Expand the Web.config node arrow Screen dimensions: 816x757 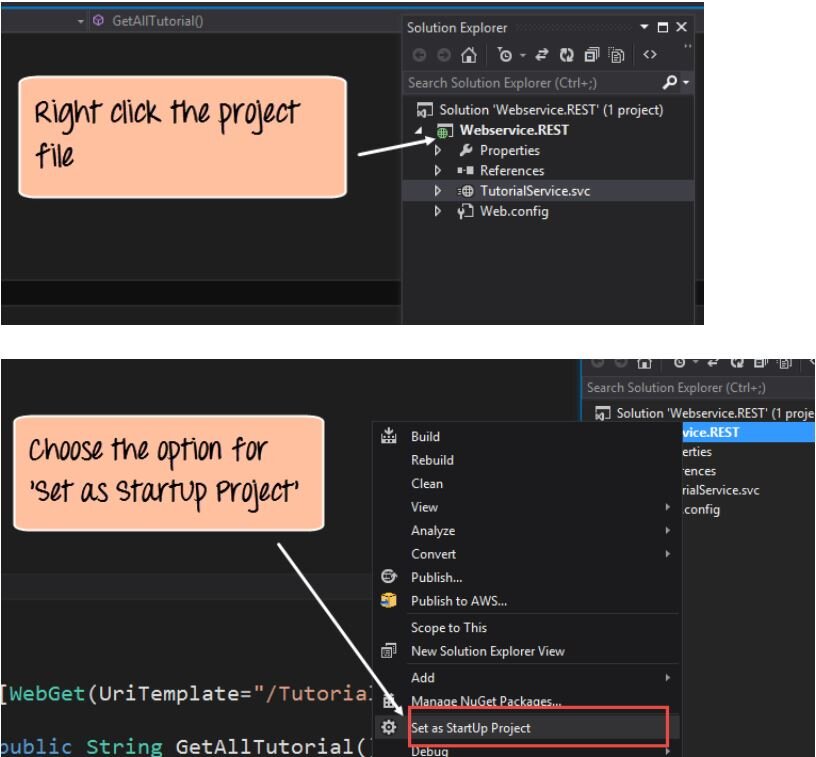point(438,211)
